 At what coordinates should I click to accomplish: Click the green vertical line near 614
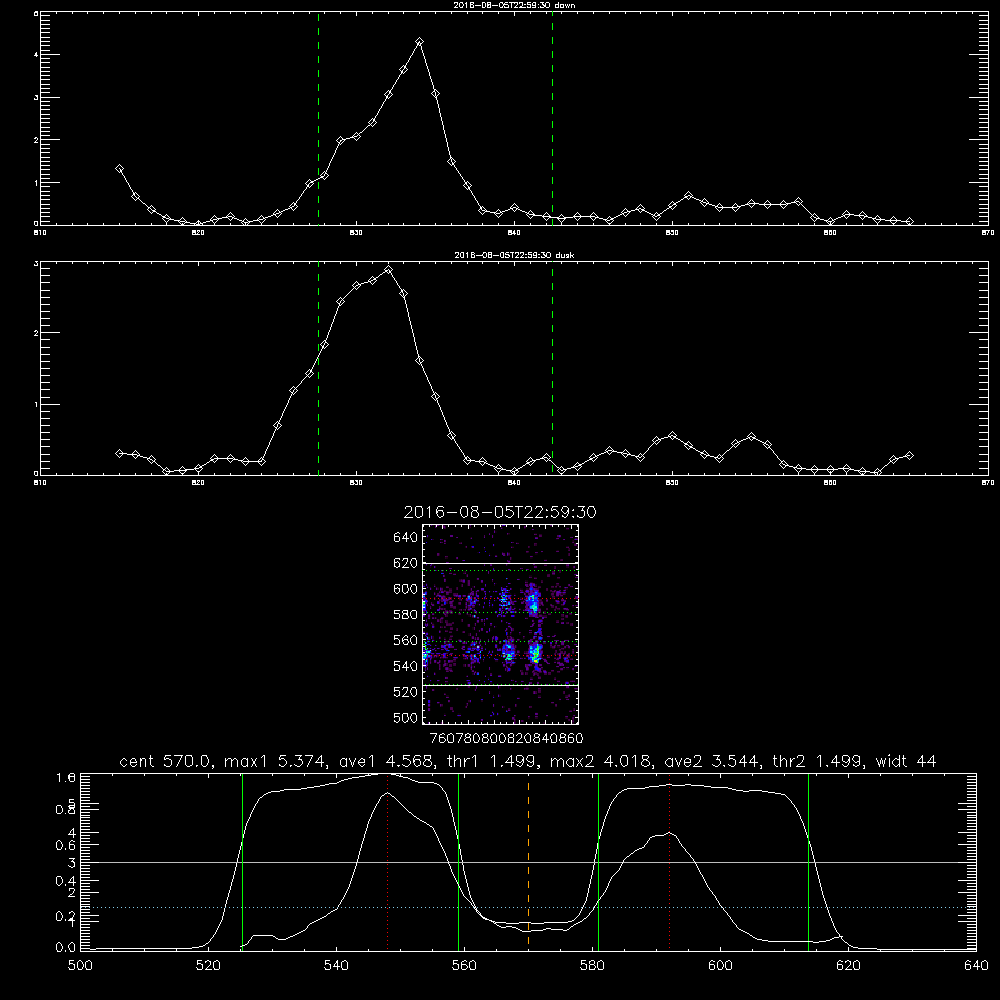(808, 862)
